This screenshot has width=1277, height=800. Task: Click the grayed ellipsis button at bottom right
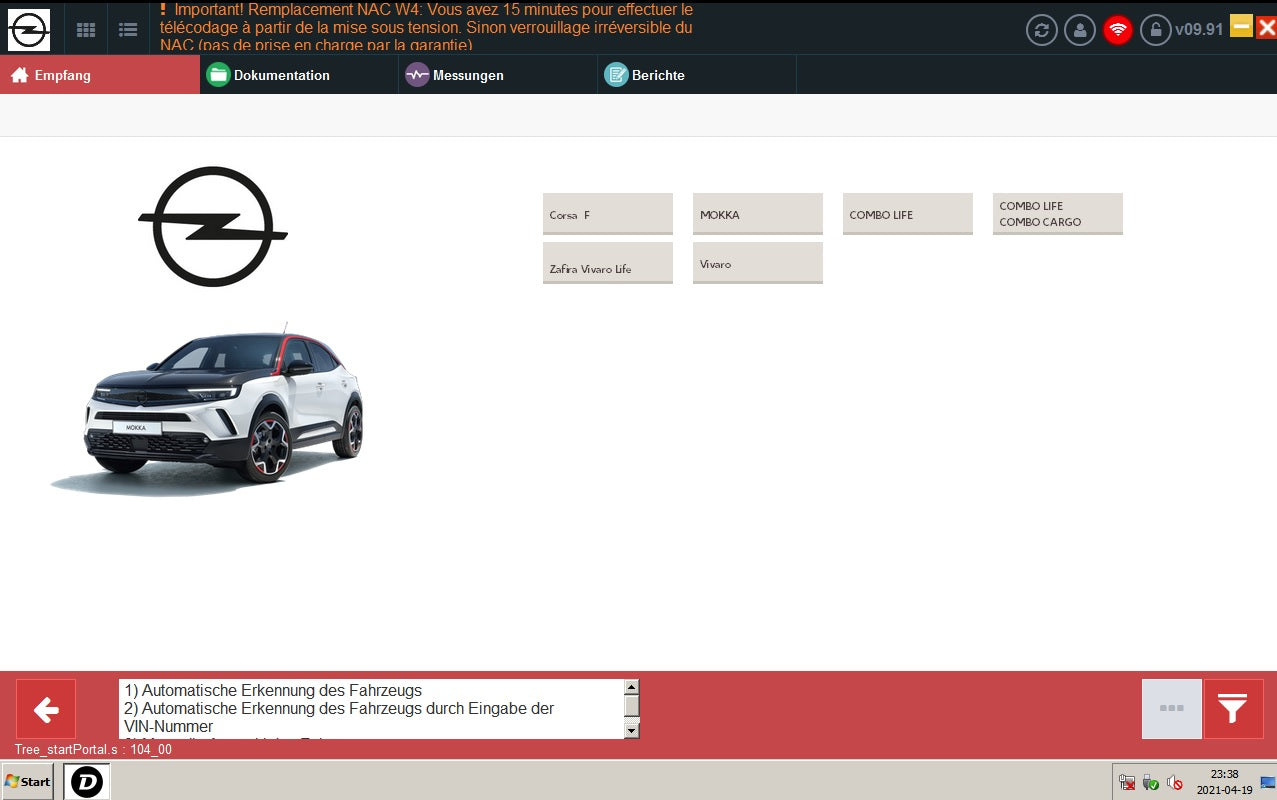click(1170, 708)
